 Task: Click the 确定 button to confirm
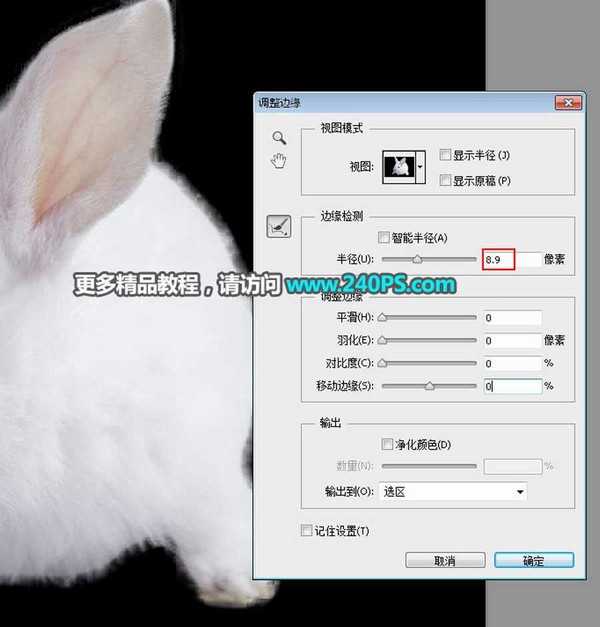(x=534, y=560)
